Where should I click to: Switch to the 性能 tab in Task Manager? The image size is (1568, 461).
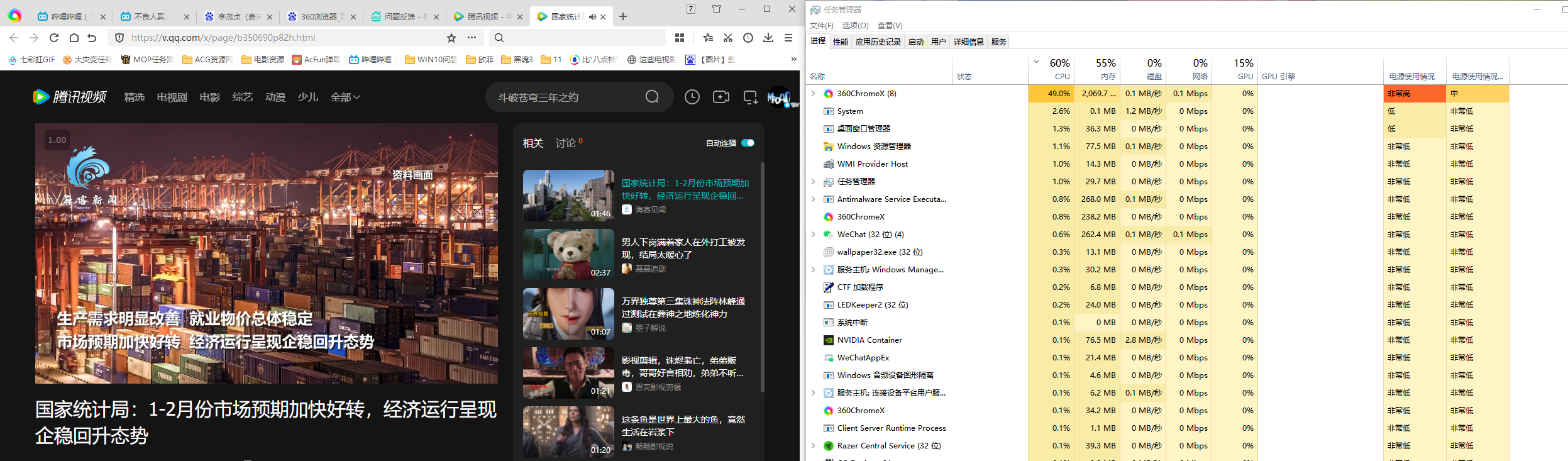click(841, 42)
